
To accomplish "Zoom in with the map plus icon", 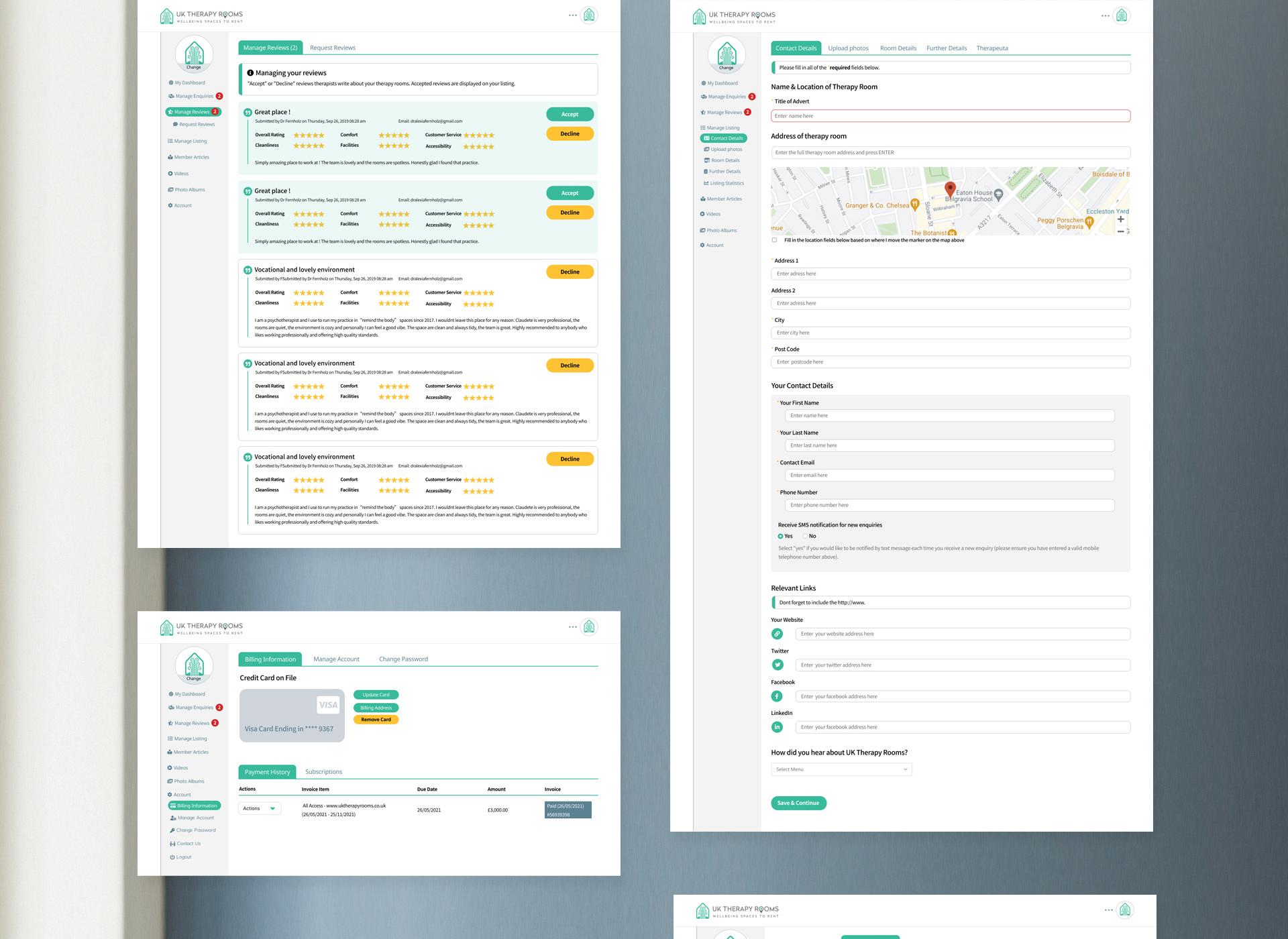I will pyautogui.click(x=1120, y=219).
